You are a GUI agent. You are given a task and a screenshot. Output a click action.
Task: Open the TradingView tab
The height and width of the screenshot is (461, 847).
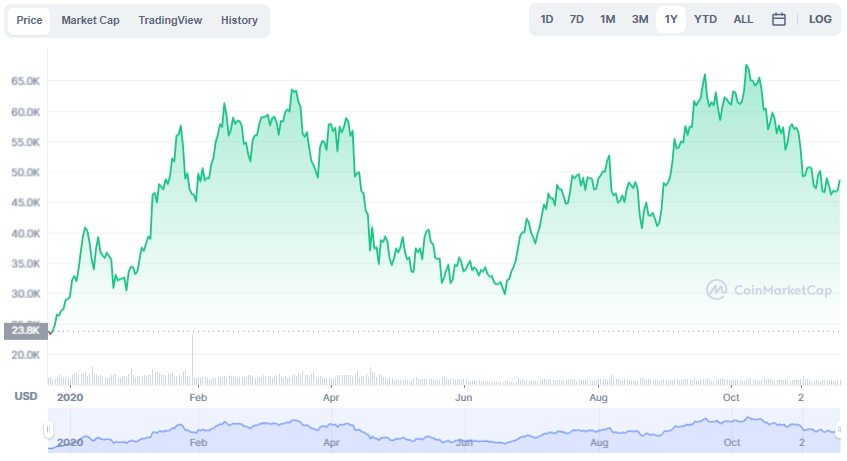170,21
